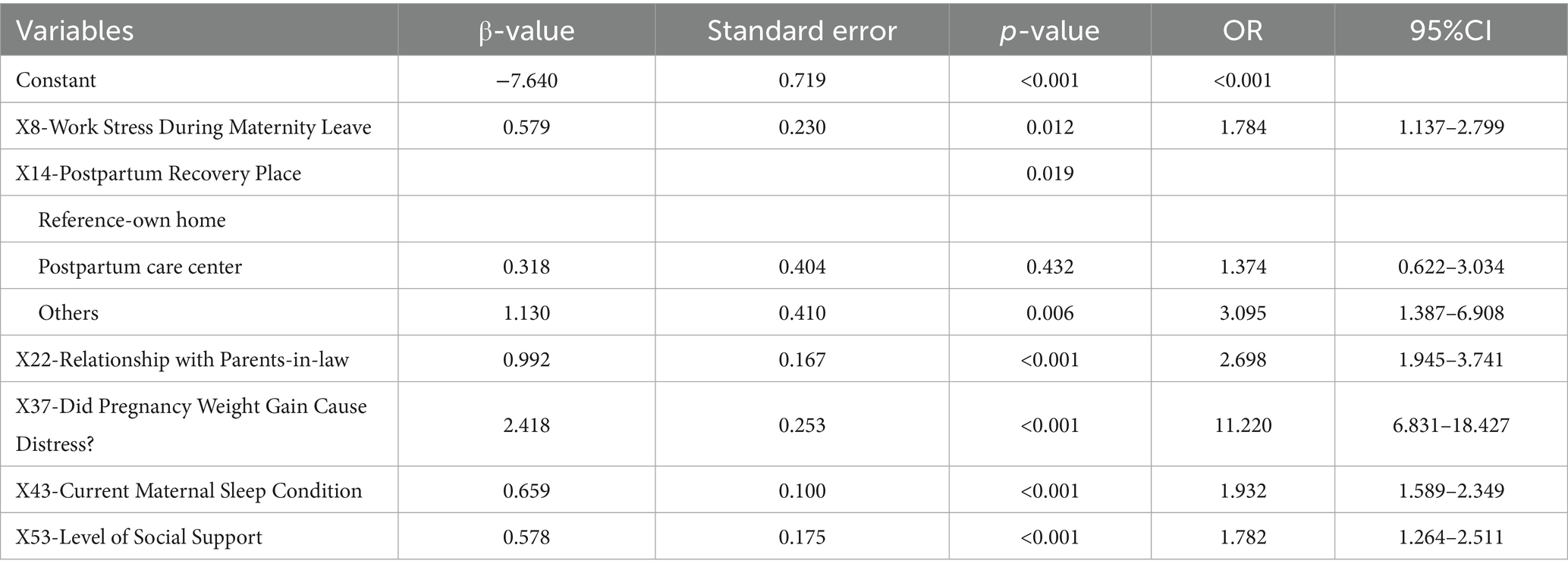Click the X43-Current Maternal Sleep Condition label
This screenshot has width=1568, height=573.
189,490
